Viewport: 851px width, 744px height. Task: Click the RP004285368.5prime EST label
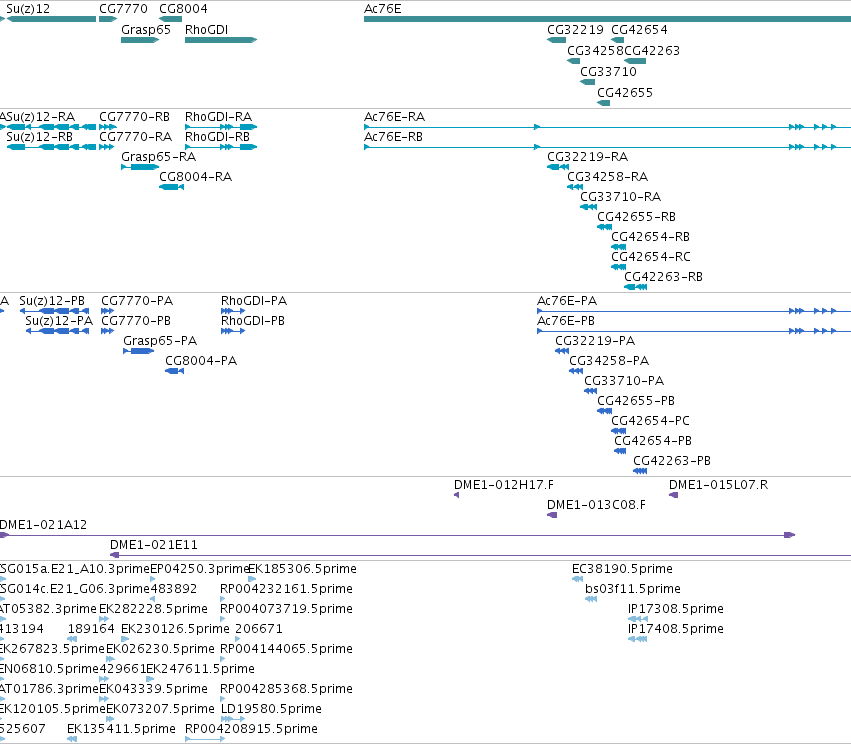287,689
